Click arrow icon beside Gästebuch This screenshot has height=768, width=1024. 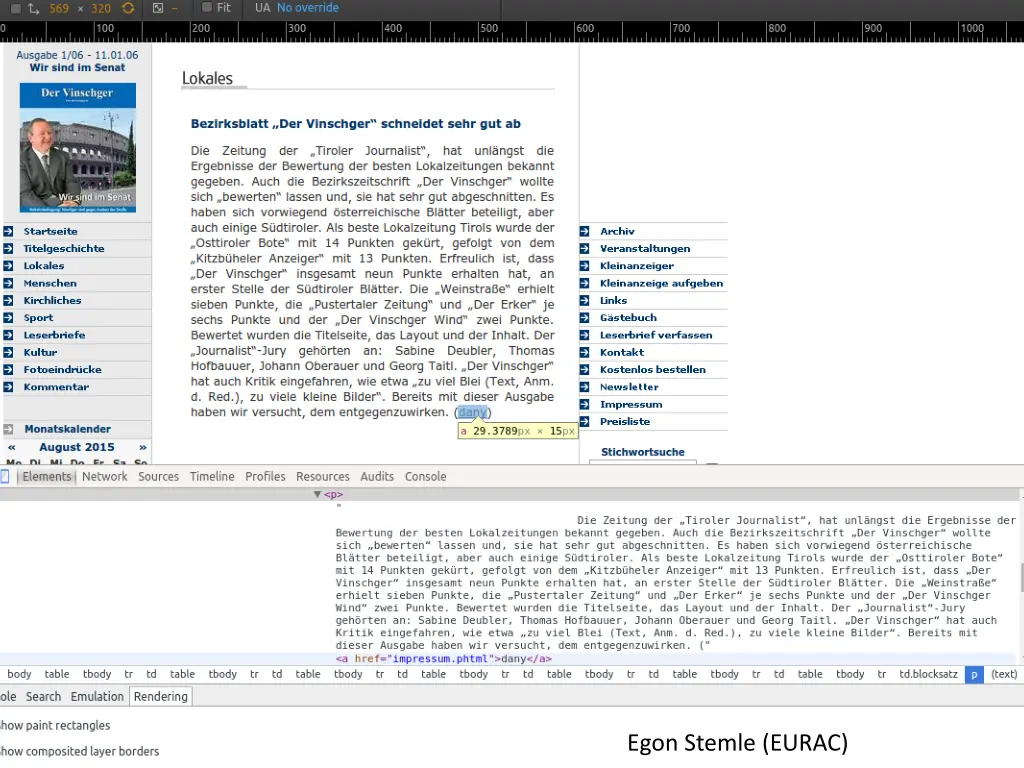click(584, 317)
